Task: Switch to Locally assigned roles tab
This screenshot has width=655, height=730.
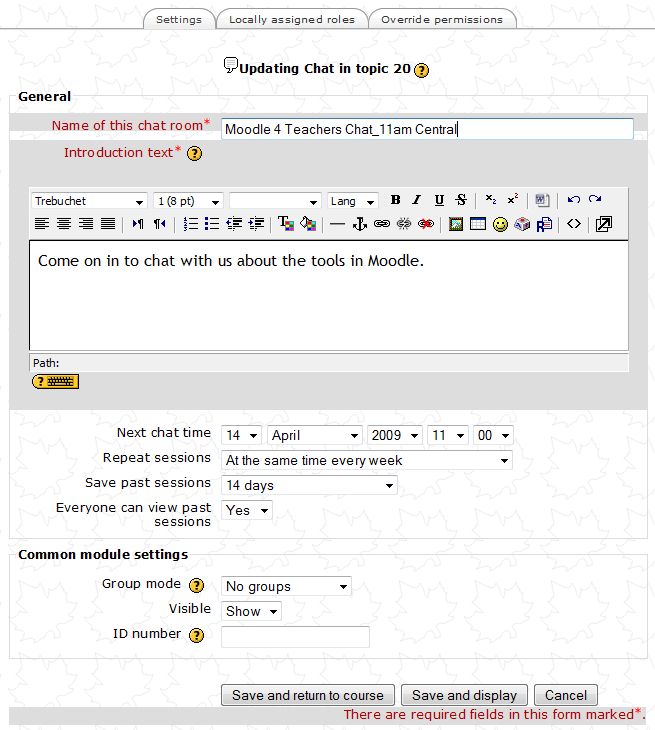Action: 291,19
